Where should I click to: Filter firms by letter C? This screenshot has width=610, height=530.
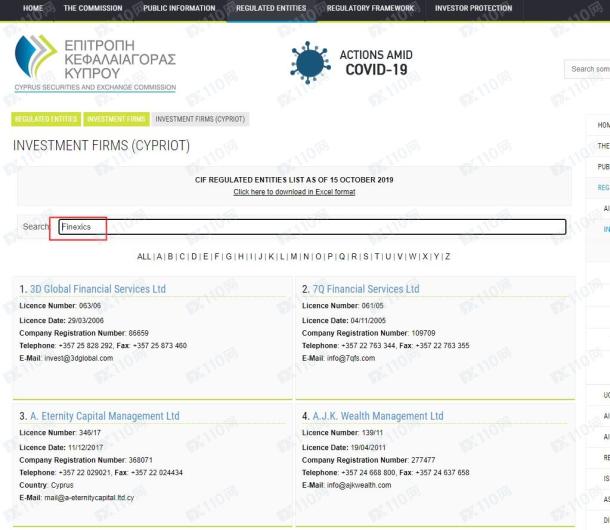(x=182, y=256)
